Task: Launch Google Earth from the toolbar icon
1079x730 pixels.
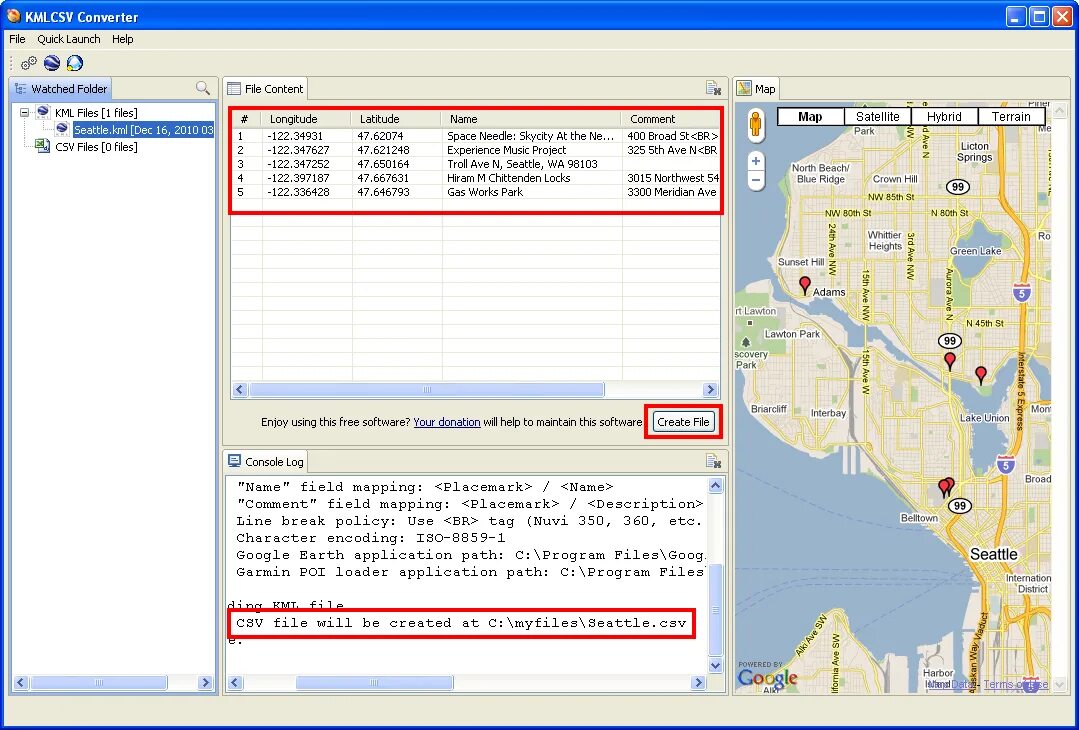Action: (52, 63)
